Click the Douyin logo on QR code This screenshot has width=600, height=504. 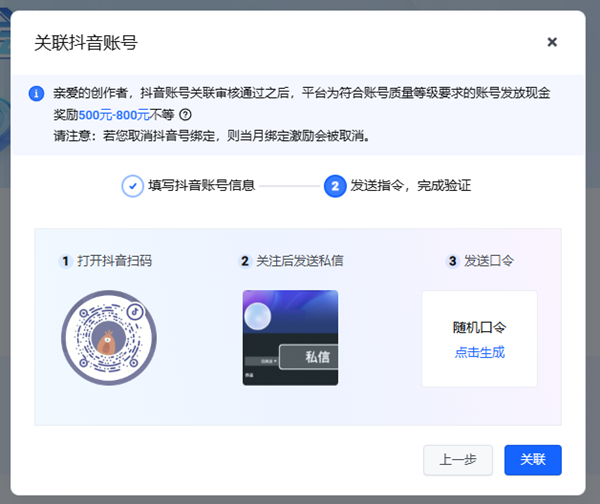tap(135, 312)
